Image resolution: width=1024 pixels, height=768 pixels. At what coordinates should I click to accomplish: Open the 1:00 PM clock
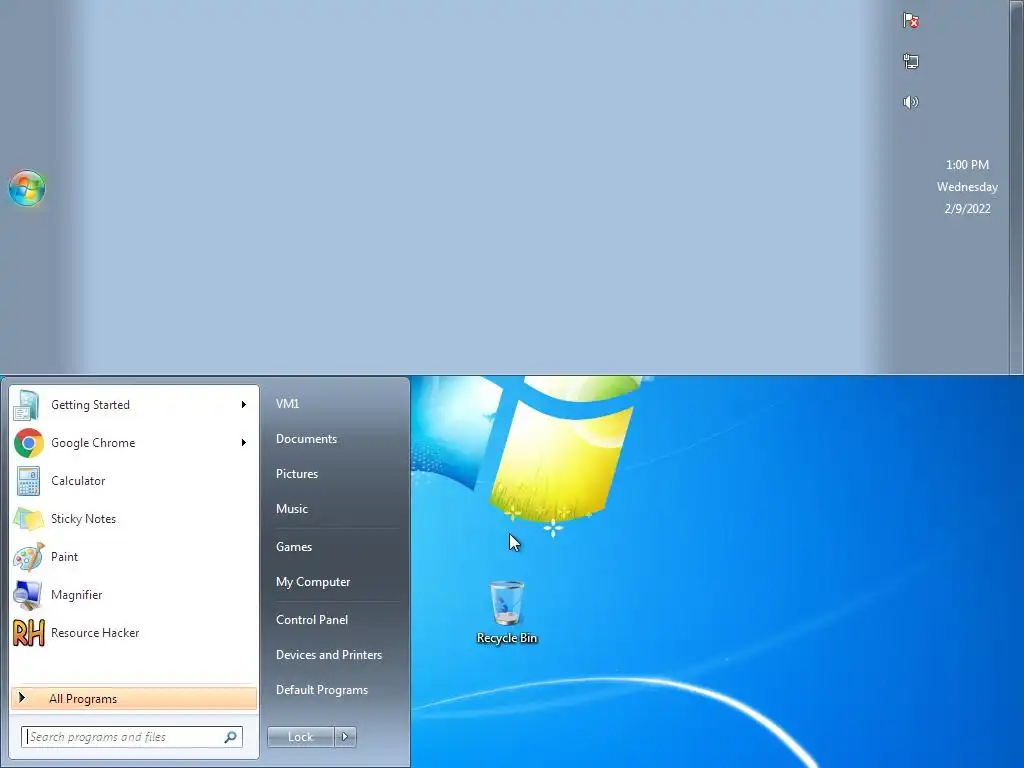(967, 165)
